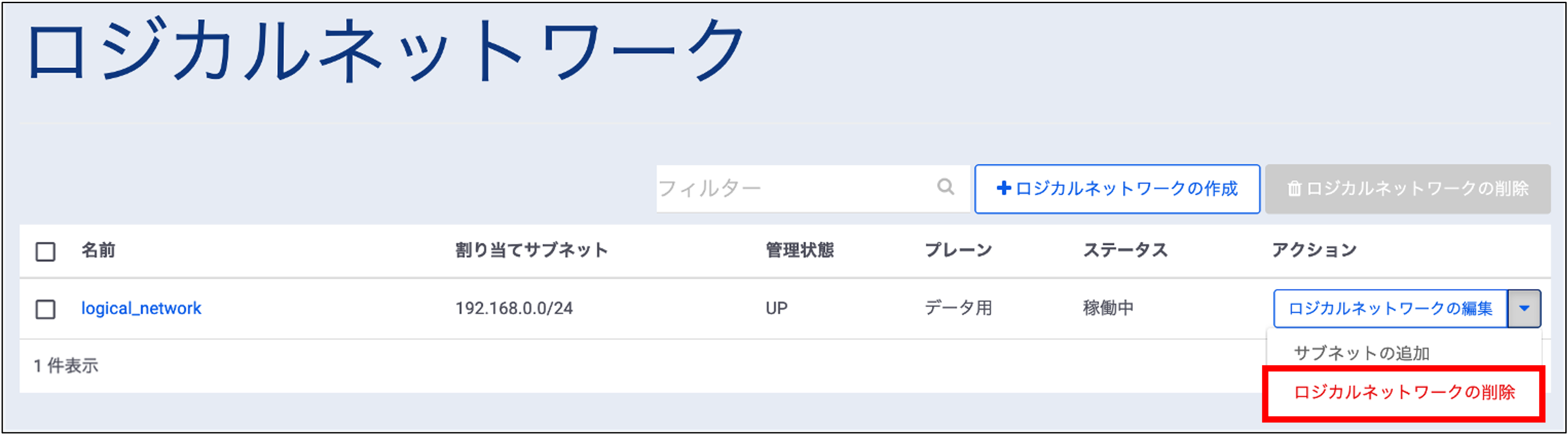Check the logical_network row checkbox
This screenshot has width=1568, height=435.
45,309
